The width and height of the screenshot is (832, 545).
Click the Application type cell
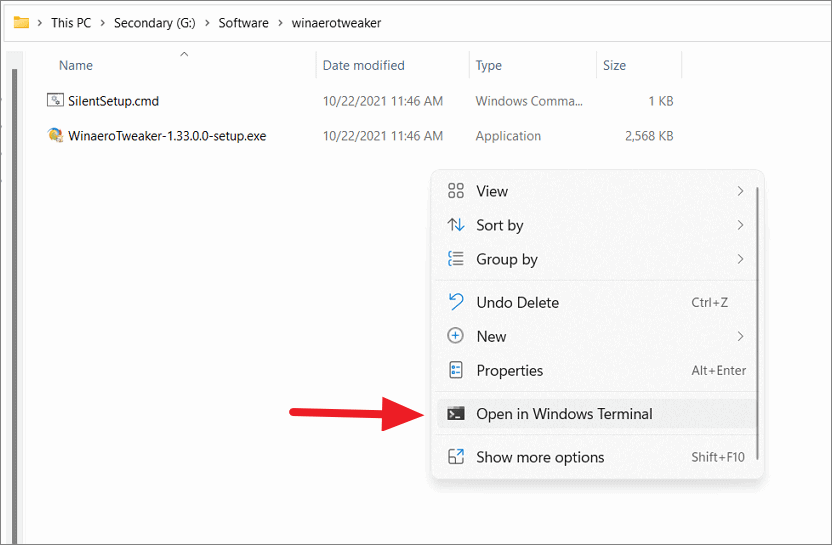click(x=508, y=136)
